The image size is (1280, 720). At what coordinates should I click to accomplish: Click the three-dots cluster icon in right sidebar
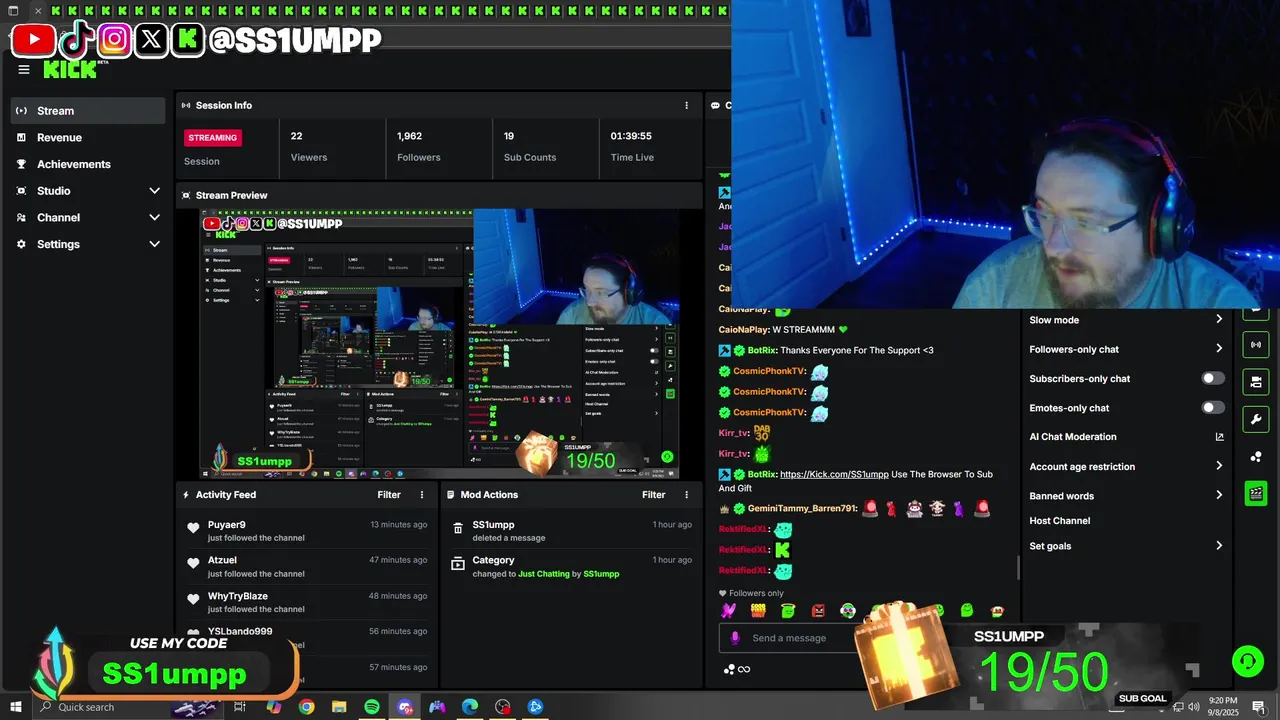coord(1256,457)
